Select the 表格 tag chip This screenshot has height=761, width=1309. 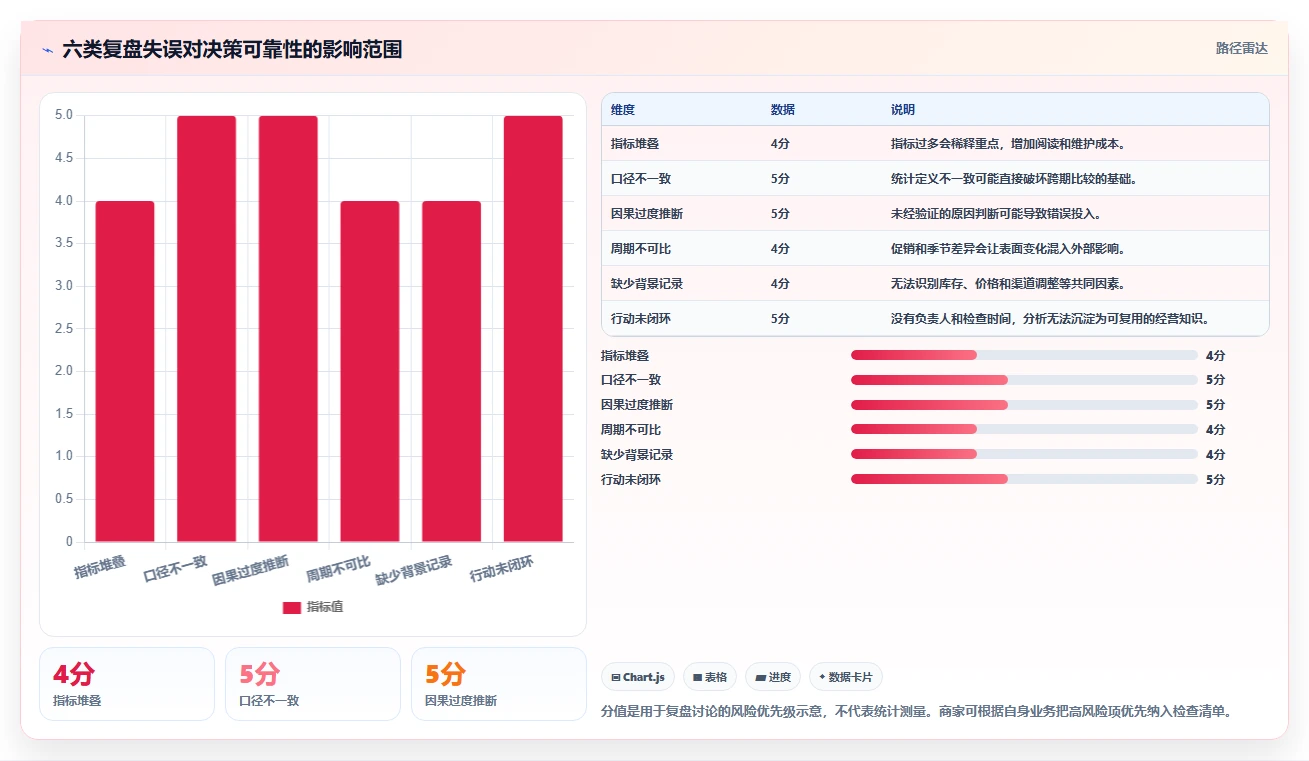[x=709, y=677]
